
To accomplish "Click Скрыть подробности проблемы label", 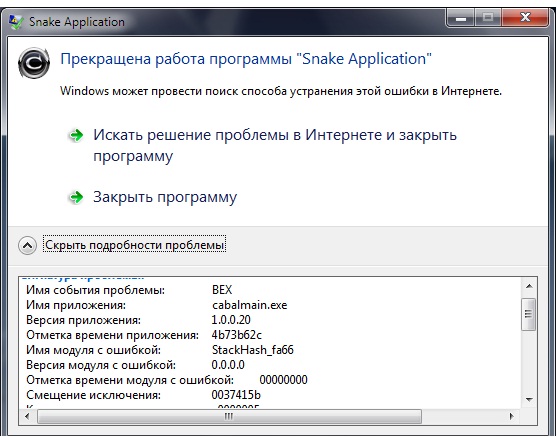I will 135,245.
